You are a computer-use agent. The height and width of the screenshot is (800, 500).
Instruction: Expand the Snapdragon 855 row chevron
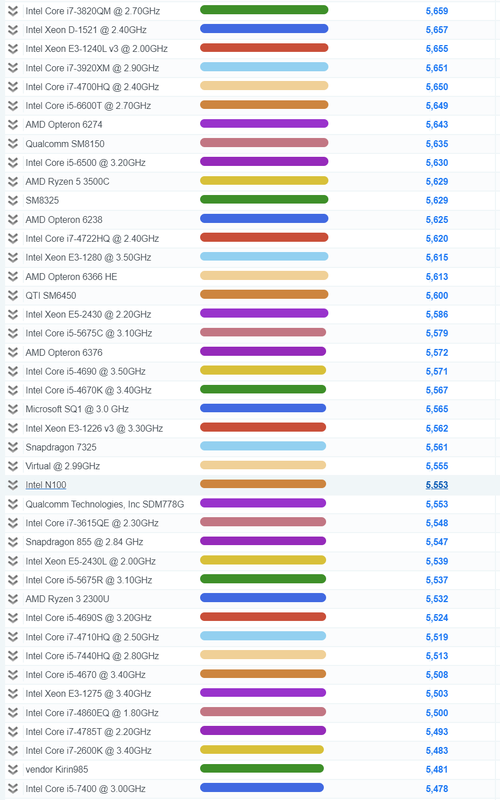point(13,542)
